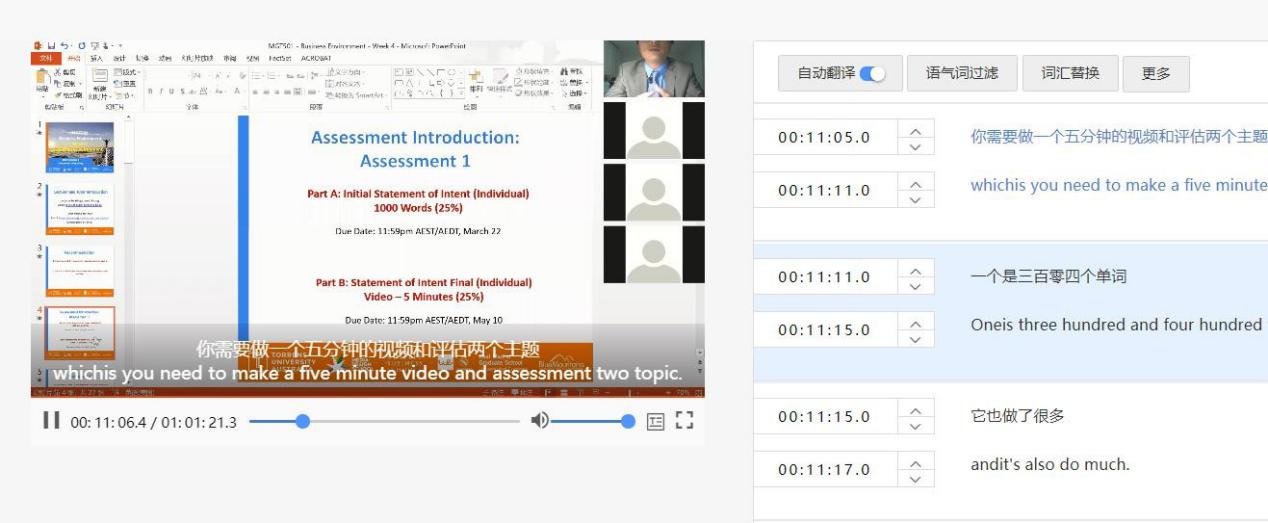Select subtitle text 你需要做一个五分钟的视频和评估两个主题
Image resolution: width=1268 pixels, height=523 pixels.
click(x=1119, y=136)
